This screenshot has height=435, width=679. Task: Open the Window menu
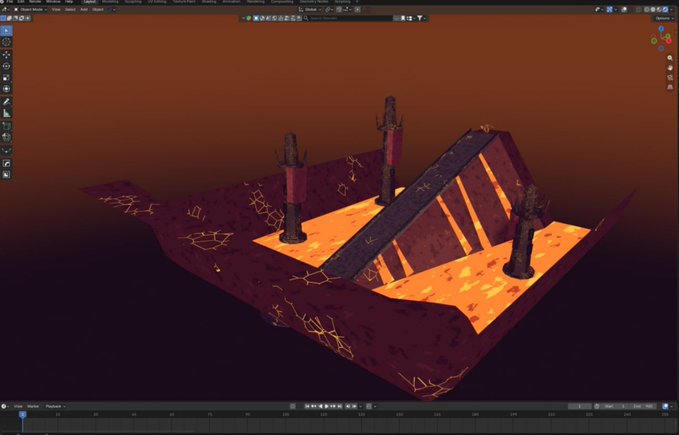53,2
